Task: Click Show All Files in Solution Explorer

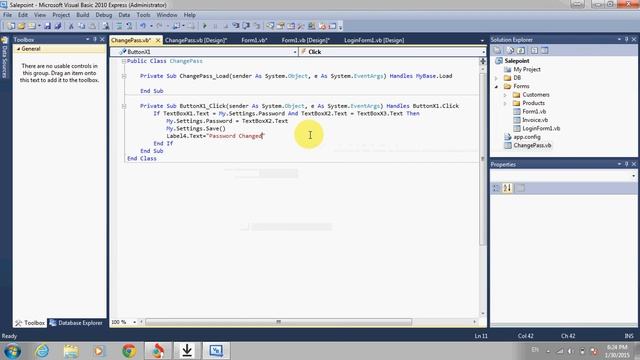Action: pyautogui.click(x=510, y=50)
